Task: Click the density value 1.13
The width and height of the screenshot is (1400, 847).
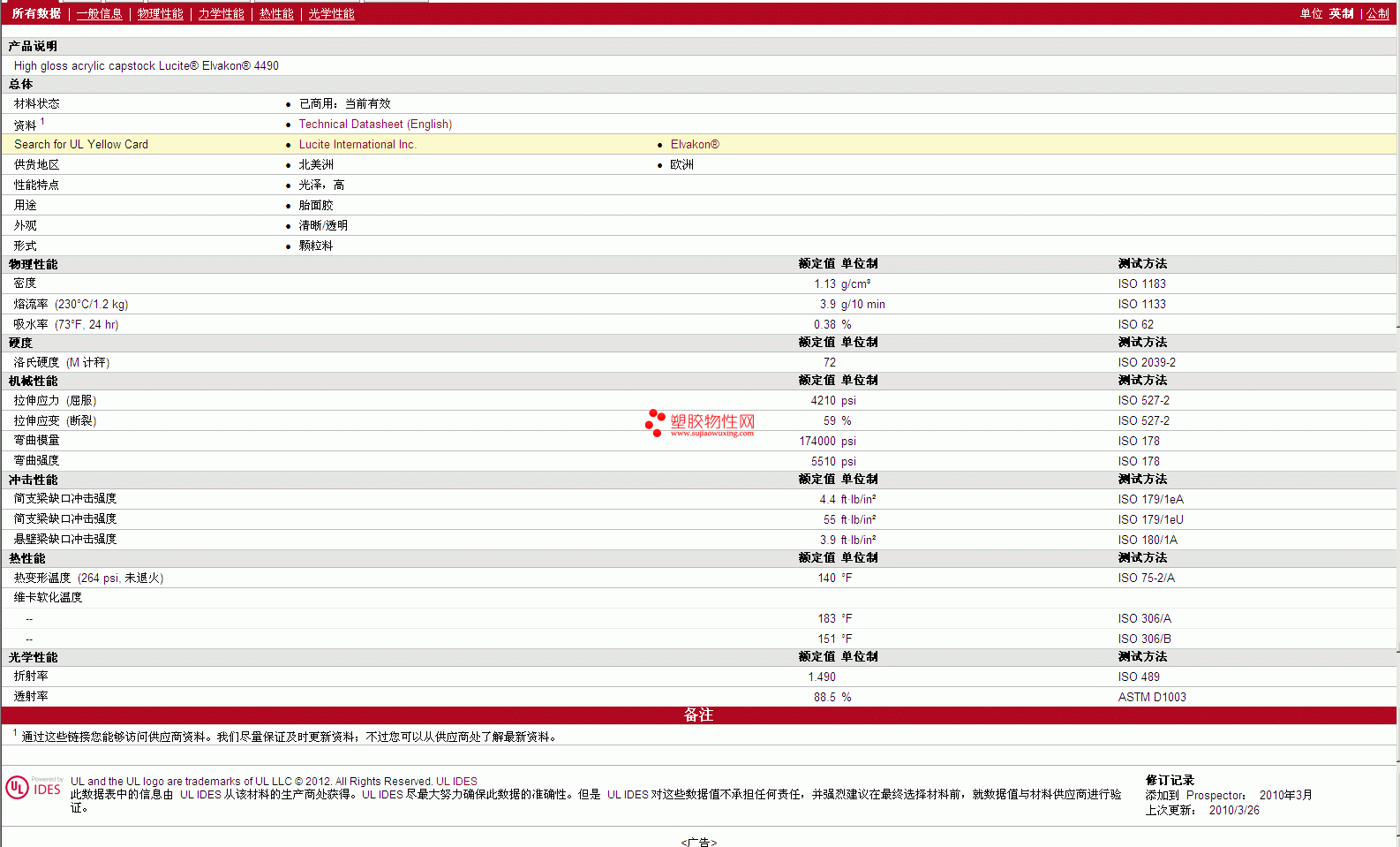Action: [x=824, y=284]
